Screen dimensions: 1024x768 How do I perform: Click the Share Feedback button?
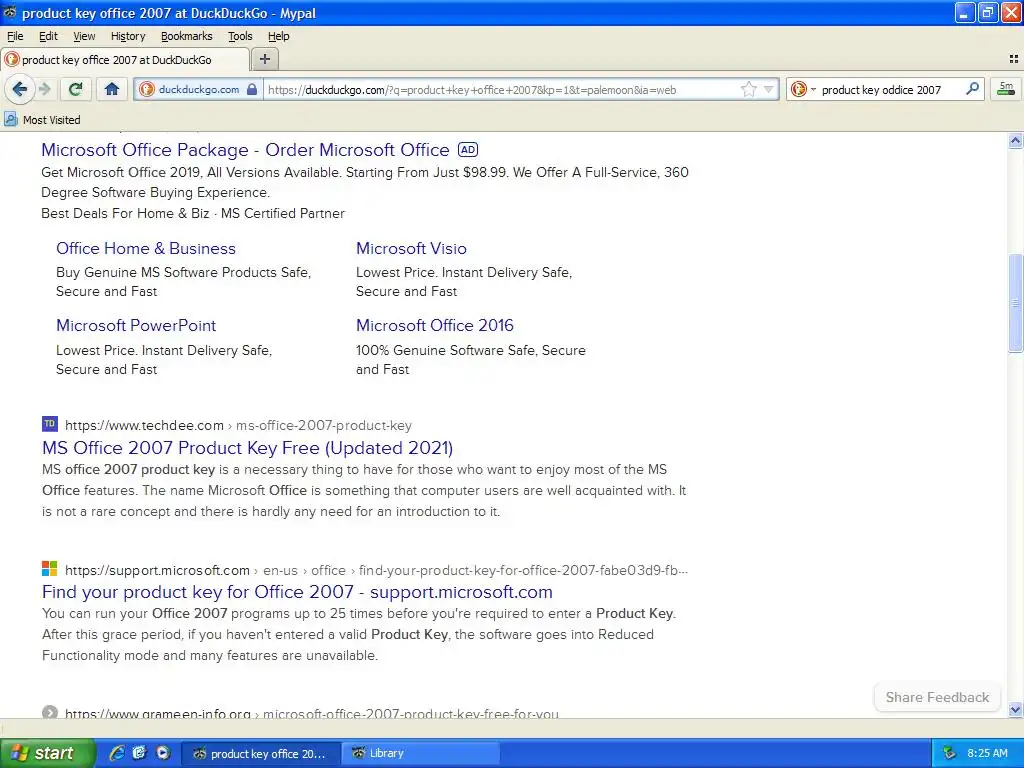937,697
